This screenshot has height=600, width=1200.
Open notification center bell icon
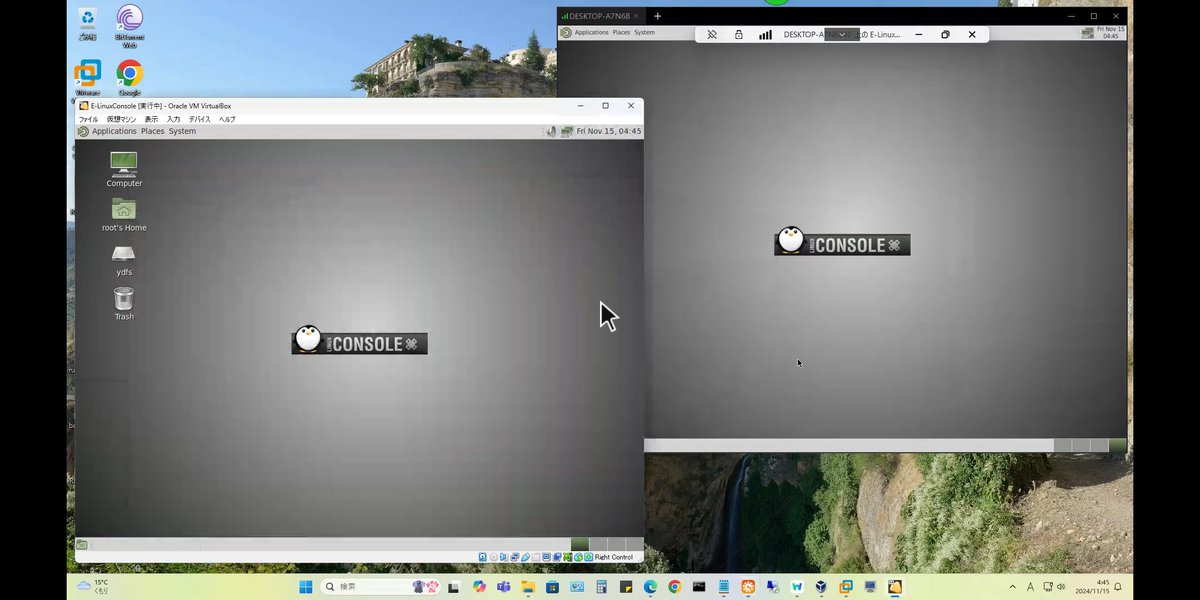(x=1118, y=587)
